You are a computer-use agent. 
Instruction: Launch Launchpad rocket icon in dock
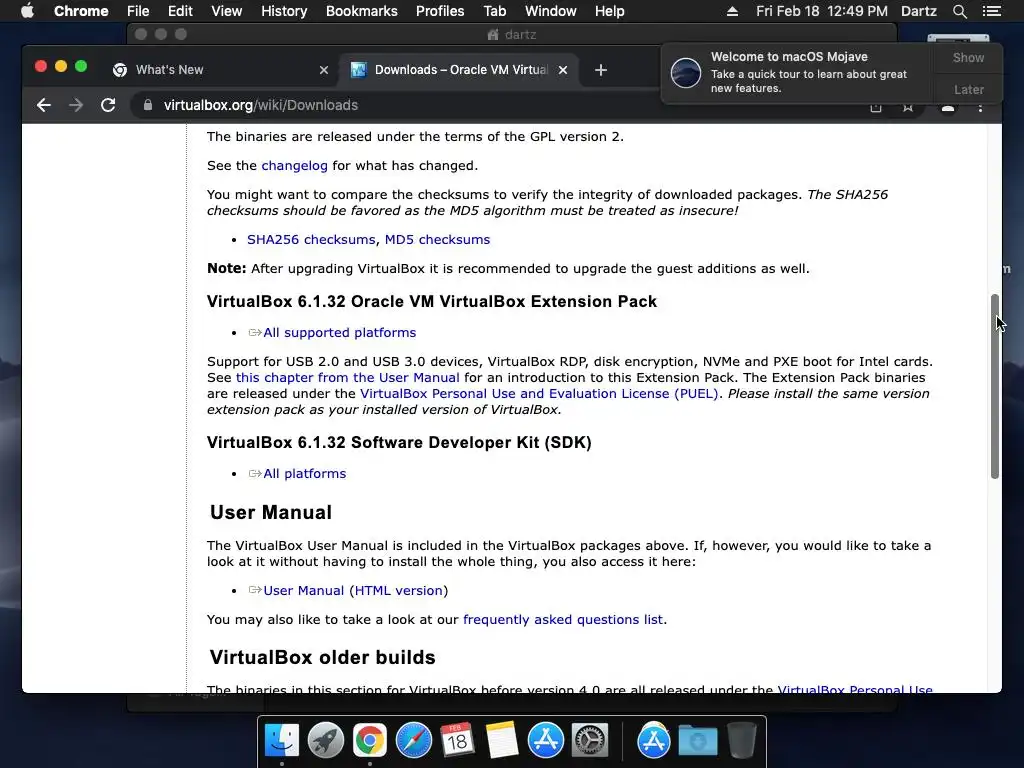pyautogui.click(x=326, y=741)
